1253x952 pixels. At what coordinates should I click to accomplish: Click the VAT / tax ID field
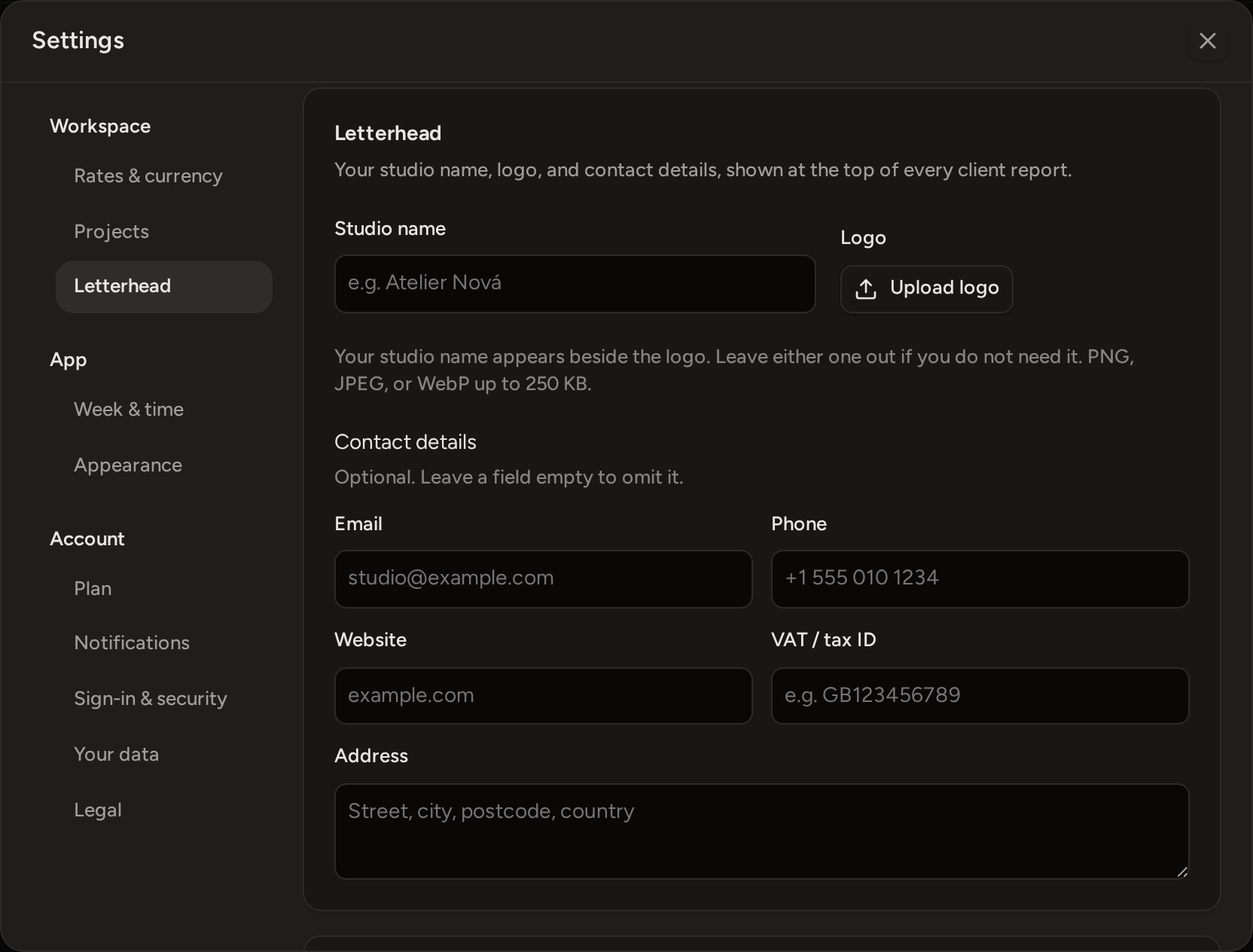[x=980, y=696]
